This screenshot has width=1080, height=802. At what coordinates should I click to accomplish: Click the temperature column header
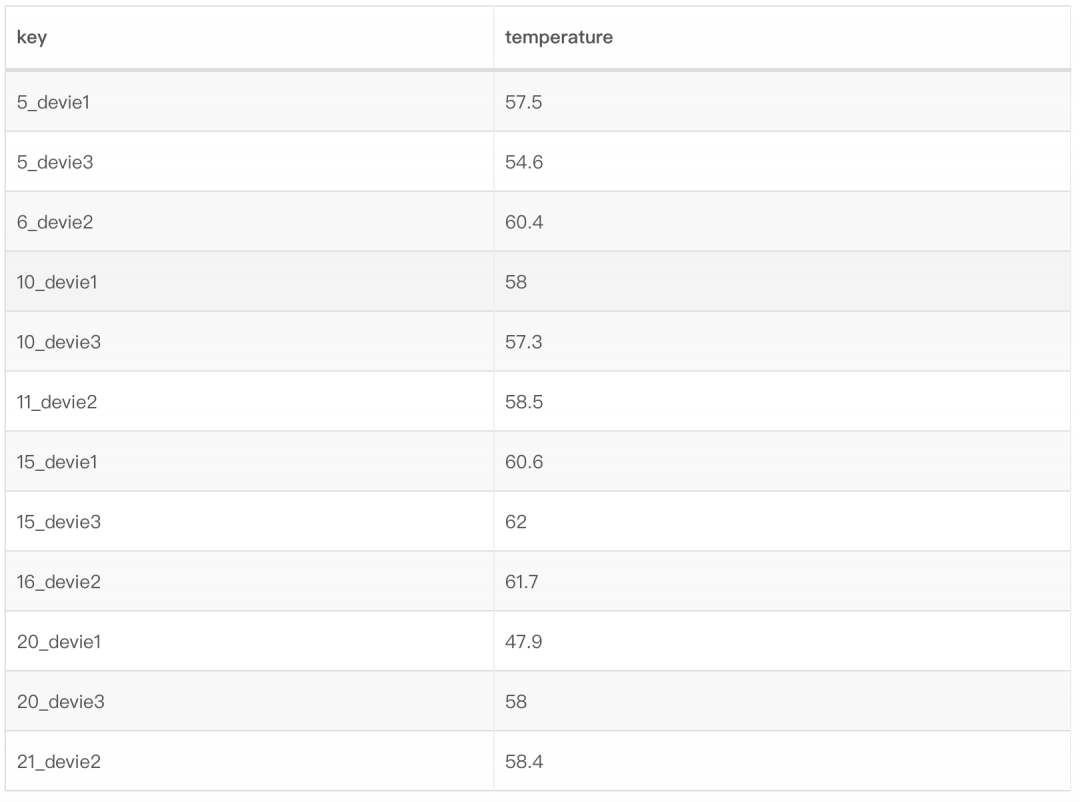tap(558, 38)
